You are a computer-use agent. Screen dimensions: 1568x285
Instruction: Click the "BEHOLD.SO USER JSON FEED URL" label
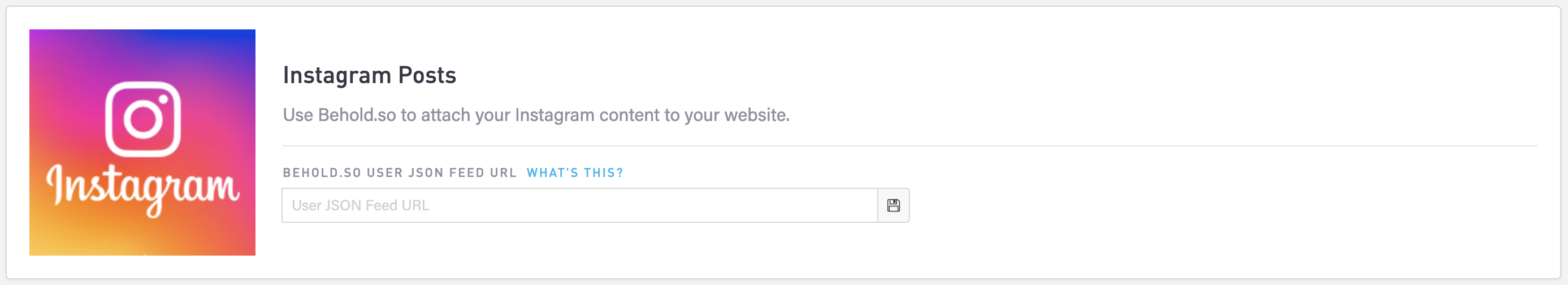[400, 173]
